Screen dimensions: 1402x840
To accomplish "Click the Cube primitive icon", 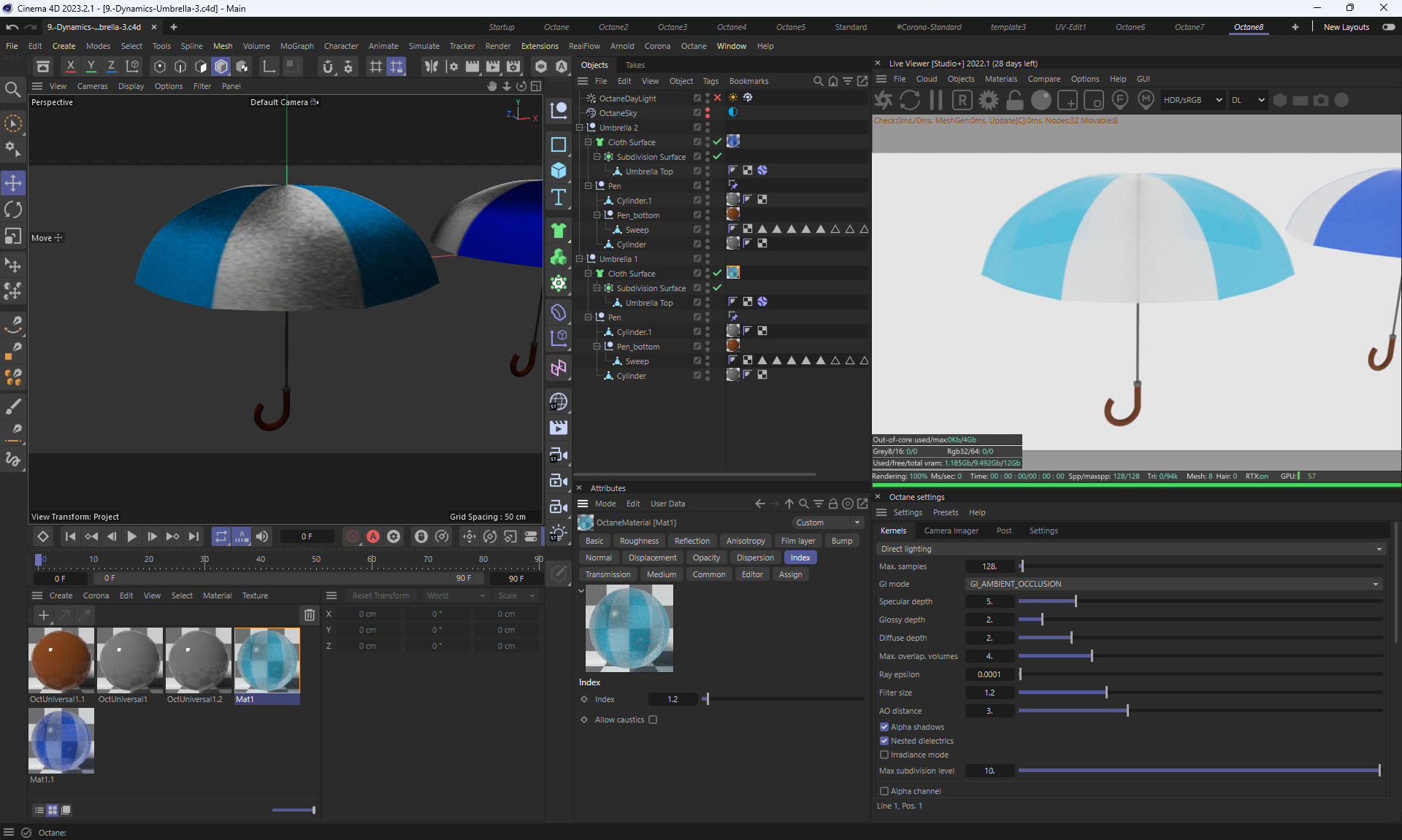I will coord(559,170).
